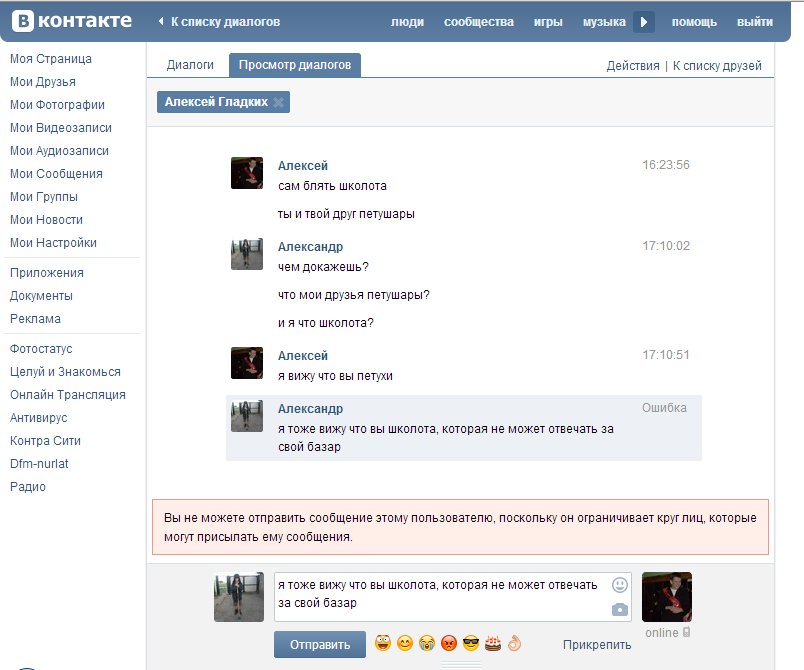Open Мои Новости in the sidebar
Screen dimensions: 804x670
[46, 220]
